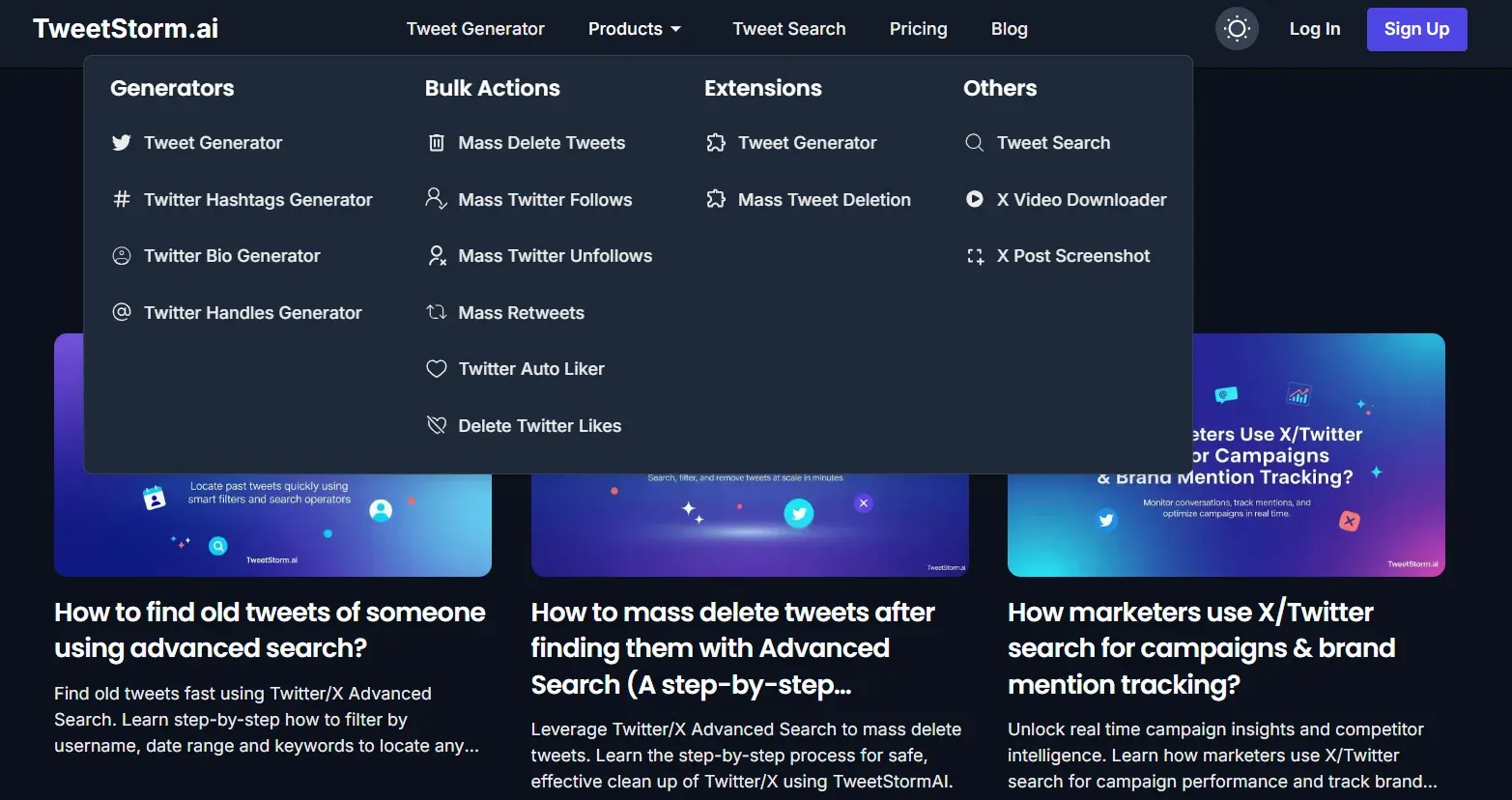Select the @ icon for Twitter Handles Generator
The image size is (1512, 800).
click(x=121, y=312)
